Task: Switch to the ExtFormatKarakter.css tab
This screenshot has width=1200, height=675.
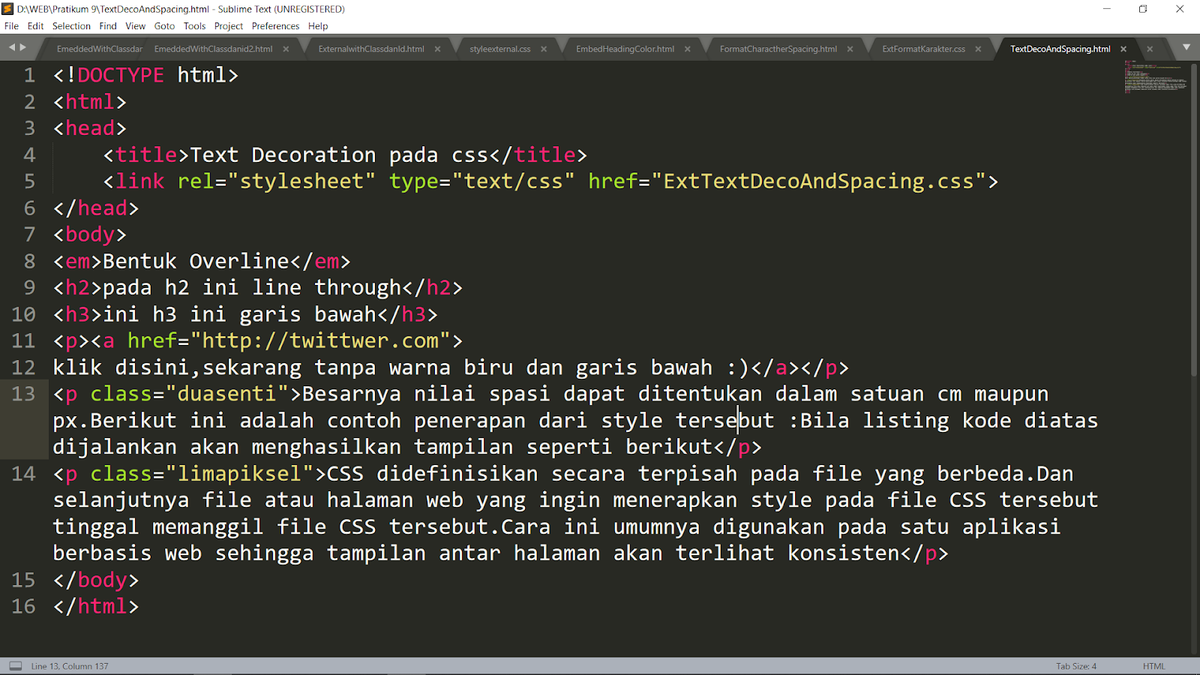Action: point(924,48)
